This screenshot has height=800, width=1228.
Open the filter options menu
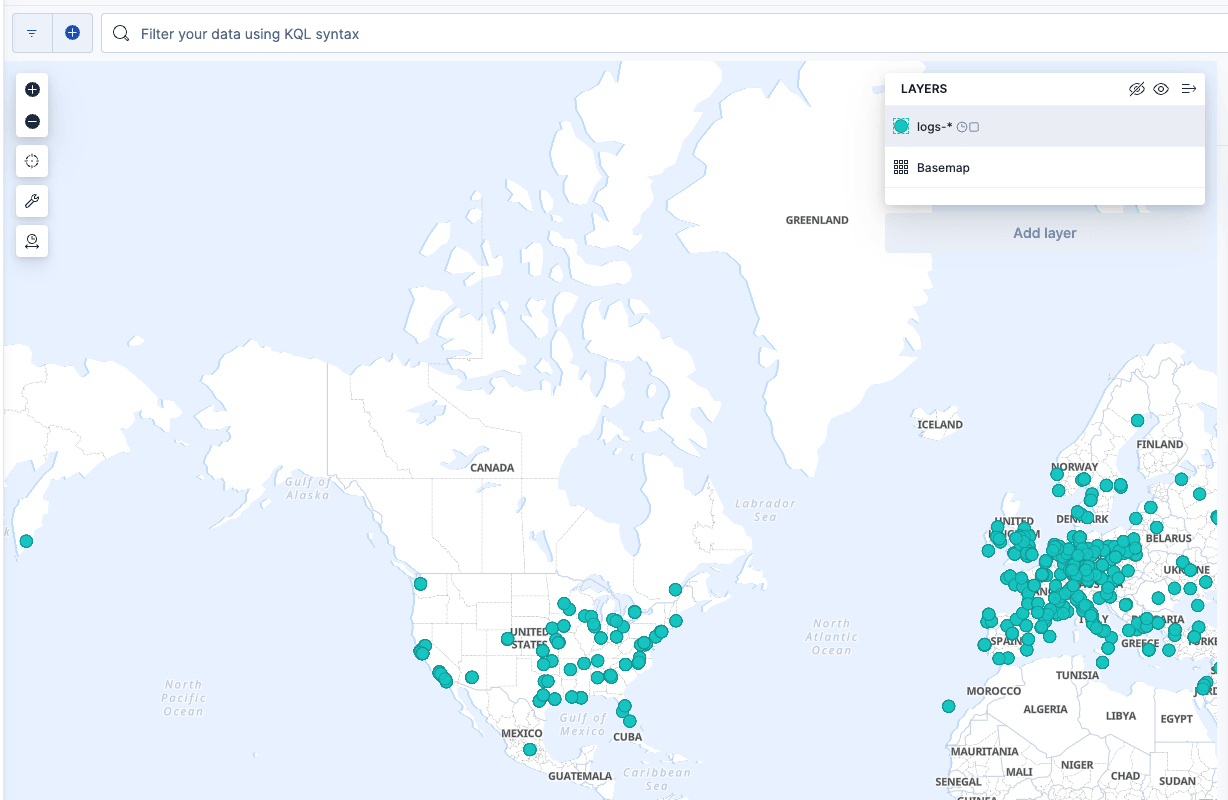(32, 33)
